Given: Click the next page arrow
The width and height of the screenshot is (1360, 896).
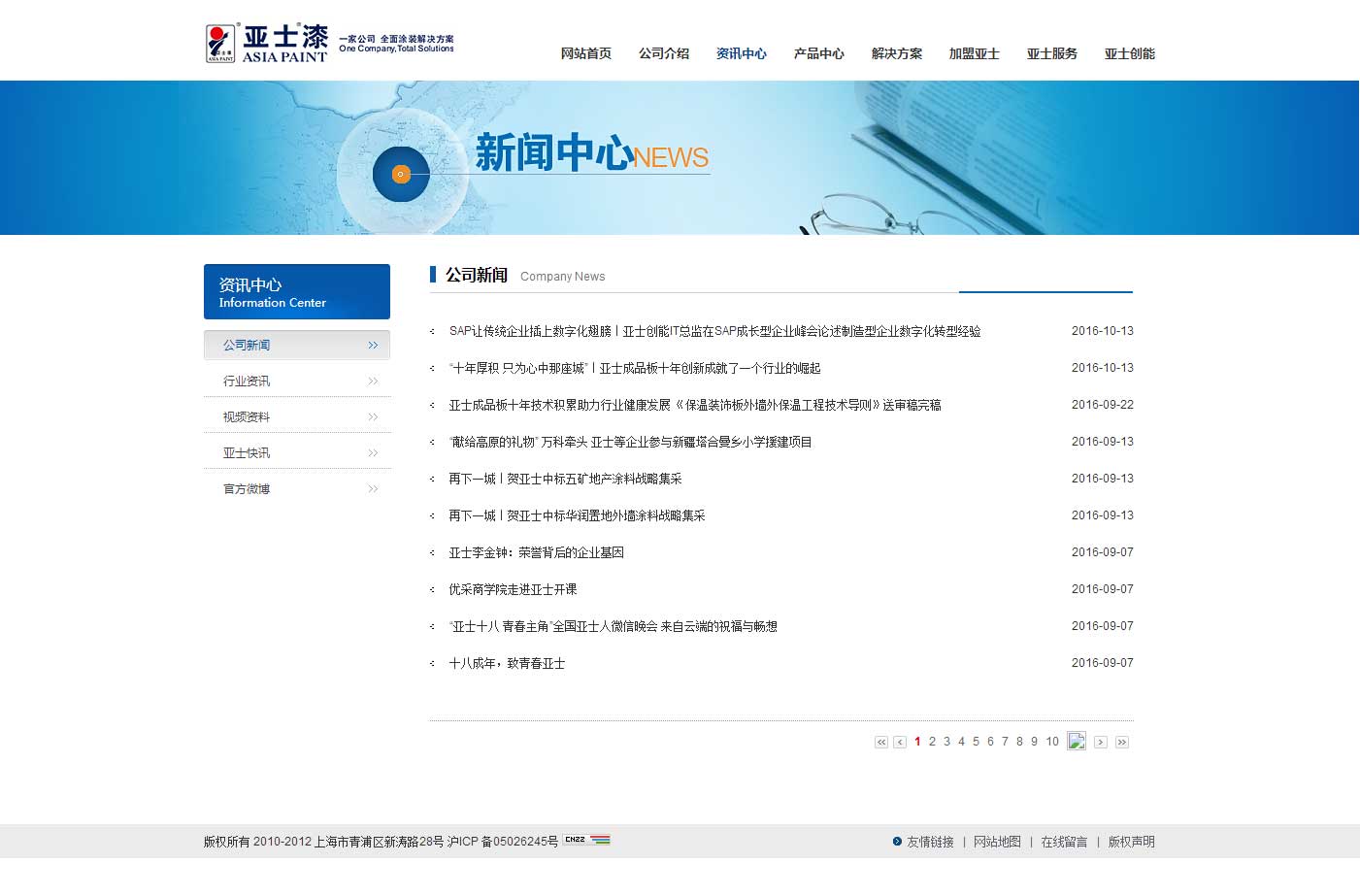Looking at the screenshot, I should click(x=1100, y=743).
